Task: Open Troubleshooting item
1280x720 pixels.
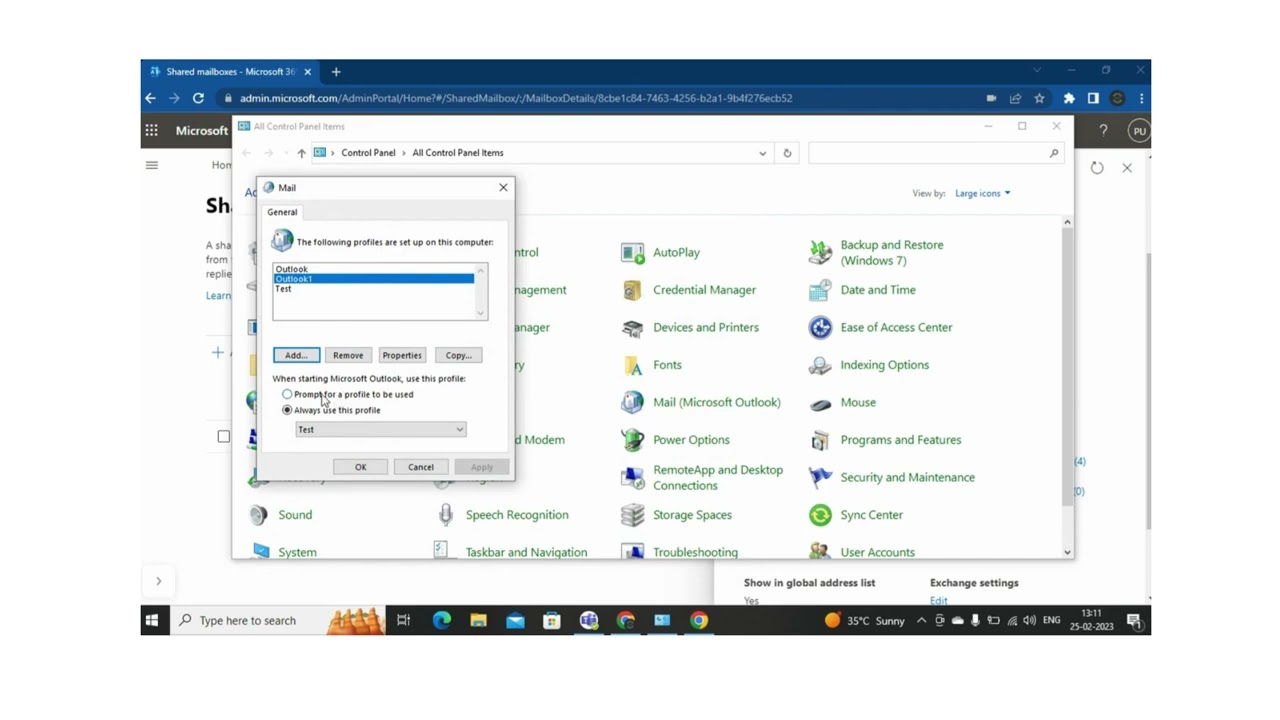Action: pos(679,552)
